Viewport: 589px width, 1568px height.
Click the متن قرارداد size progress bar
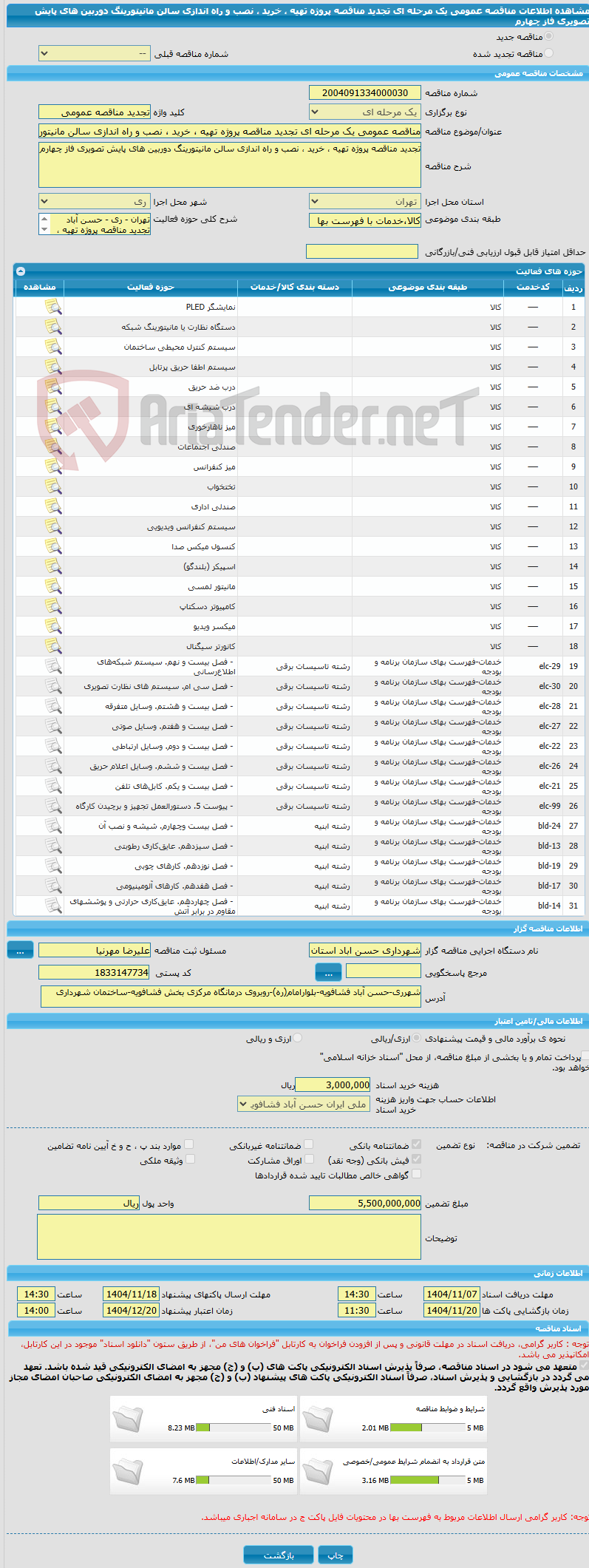click(x=428, y=1480)
